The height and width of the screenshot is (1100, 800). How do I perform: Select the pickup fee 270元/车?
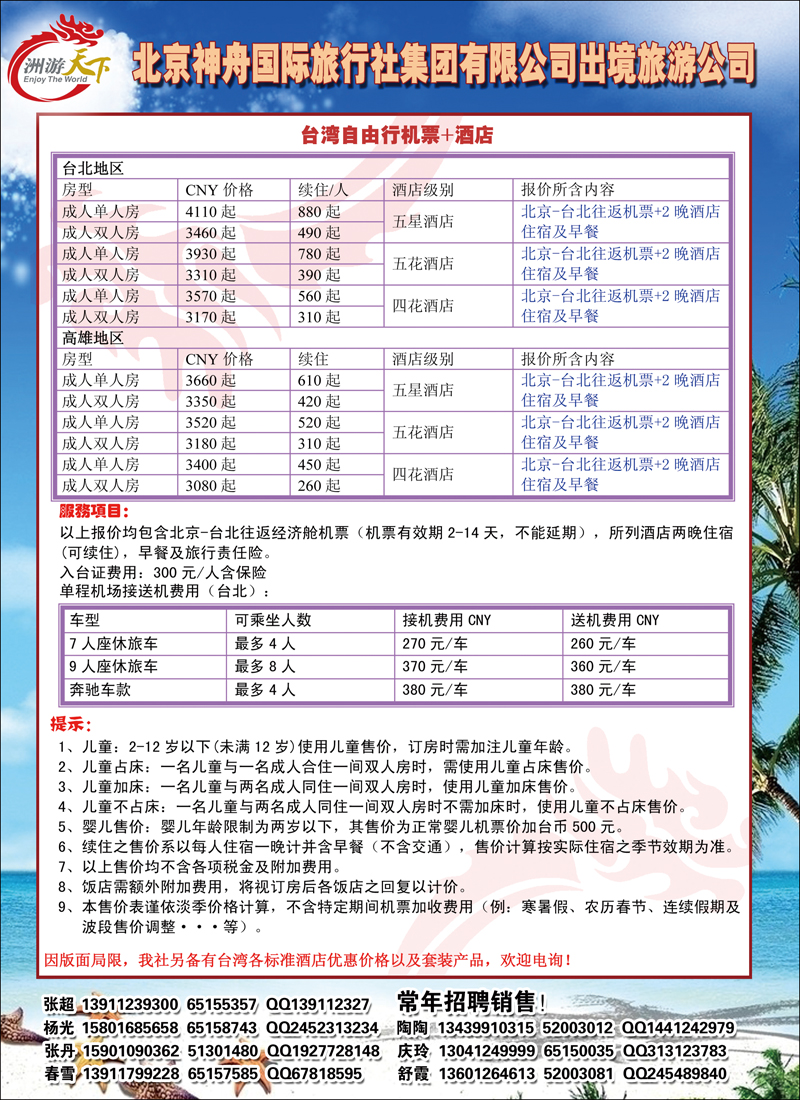click(x=435, y=644)
